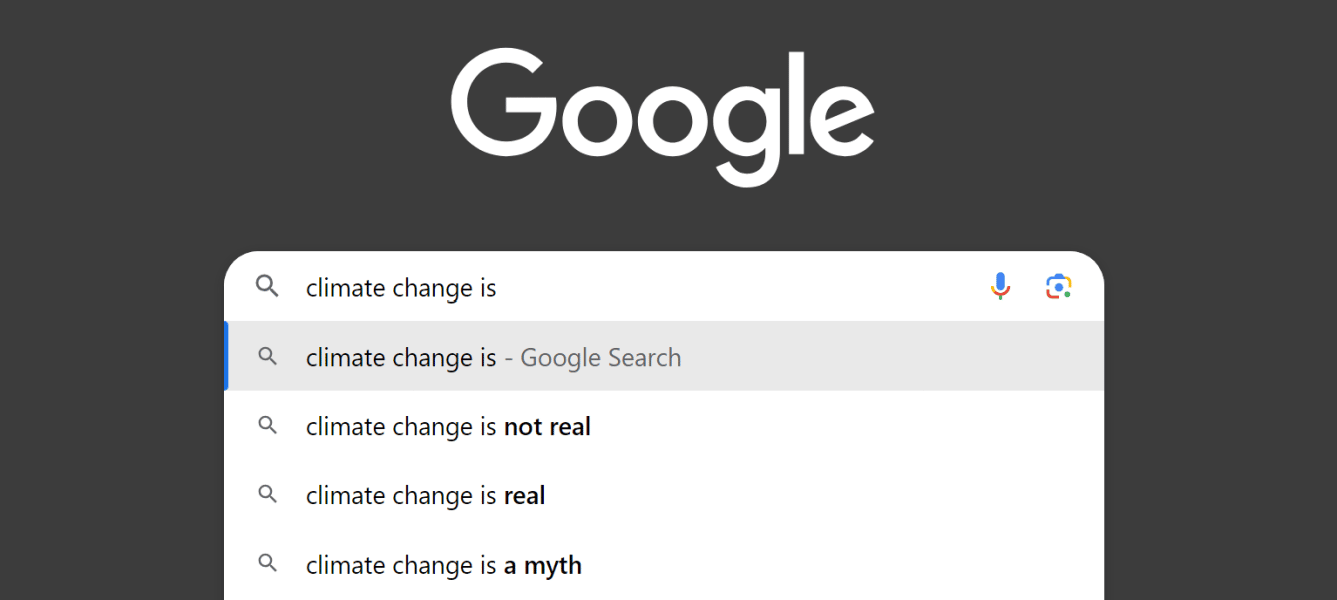
Task: Click the Google logo
Action: (x=662, y=115)
